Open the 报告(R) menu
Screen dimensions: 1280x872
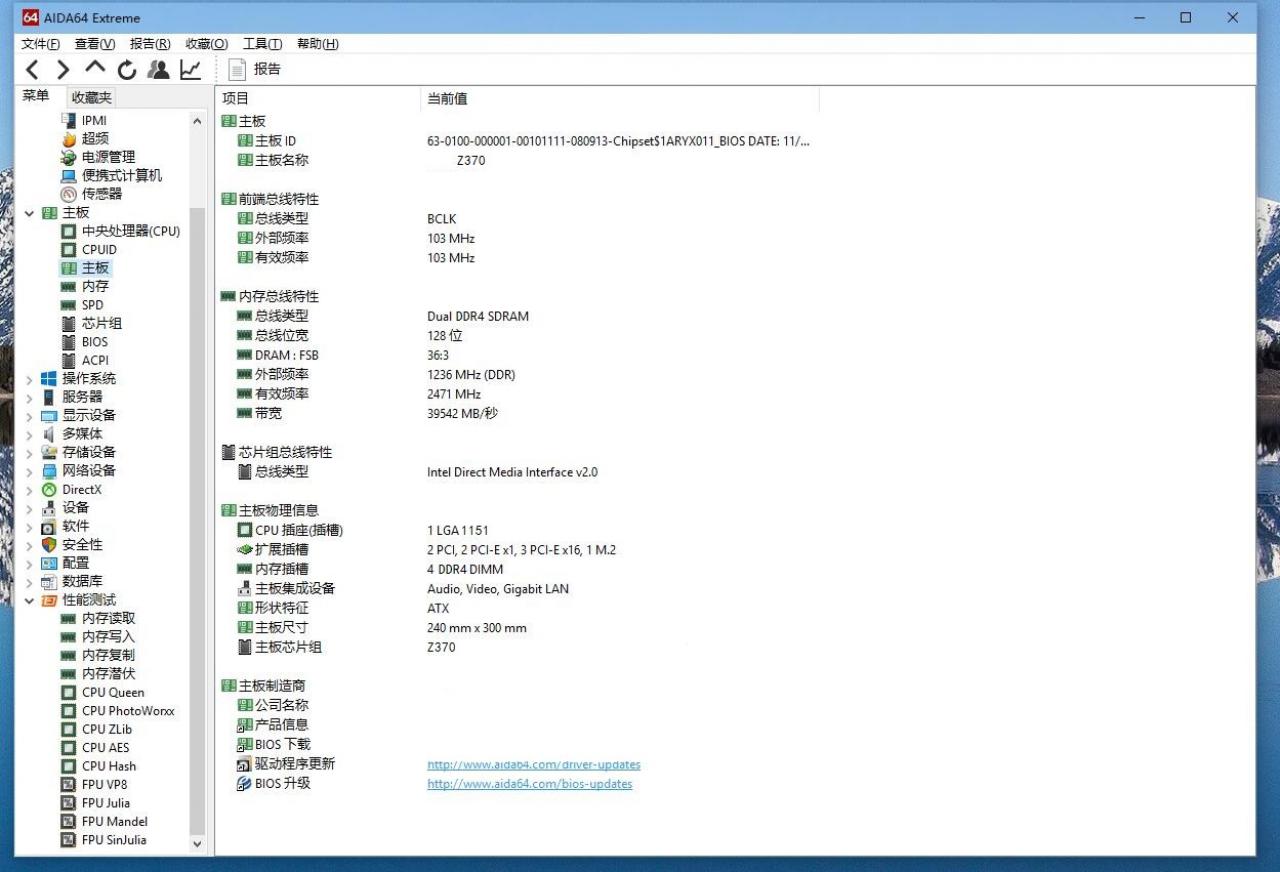click(x=150, y=44)
